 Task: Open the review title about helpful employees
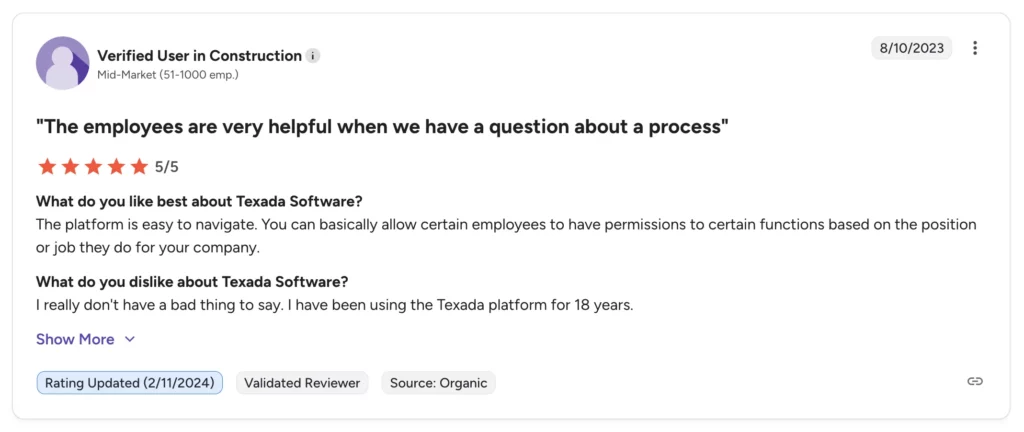382,127
